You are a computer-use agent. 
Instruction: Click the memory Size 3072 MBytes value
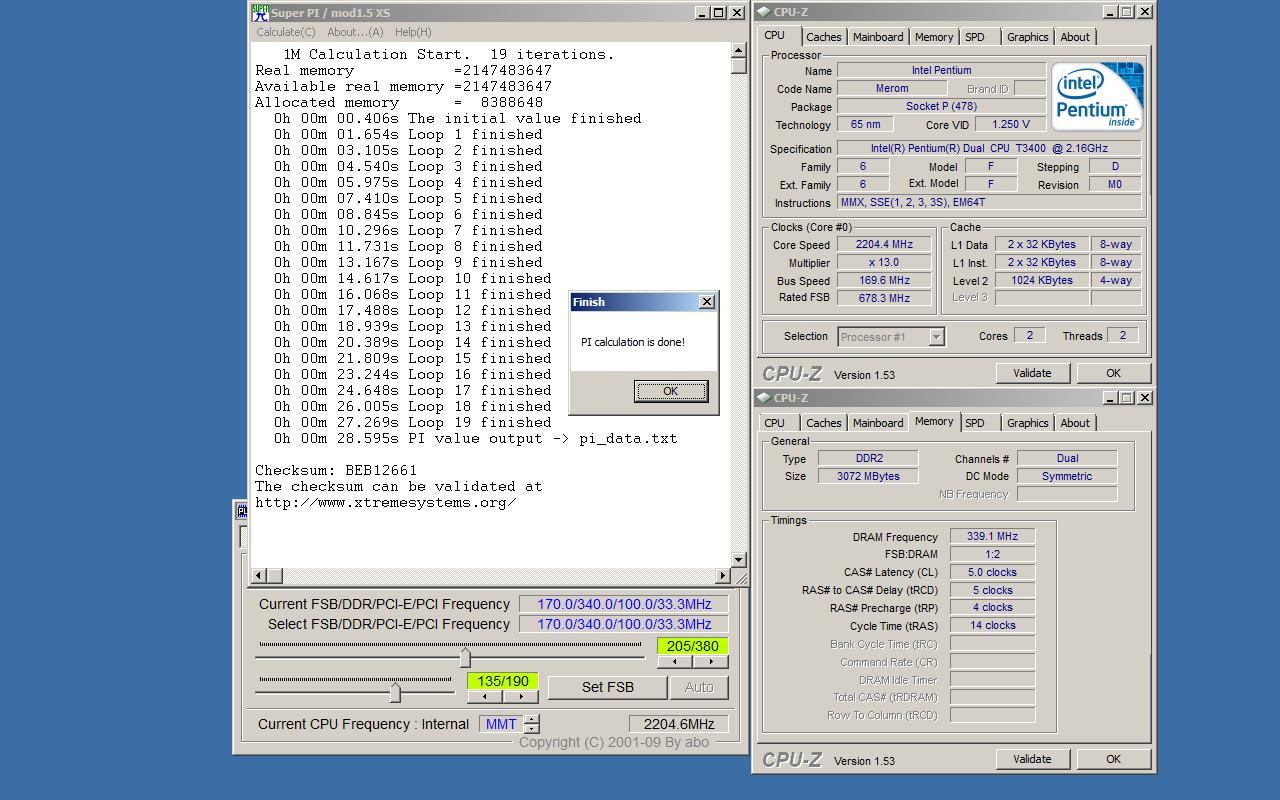click(x=868, y=477)
